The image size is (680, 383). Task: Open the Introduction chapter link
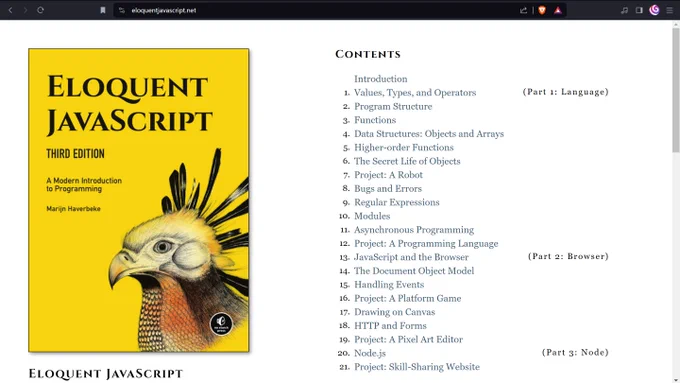coord(380,79)
